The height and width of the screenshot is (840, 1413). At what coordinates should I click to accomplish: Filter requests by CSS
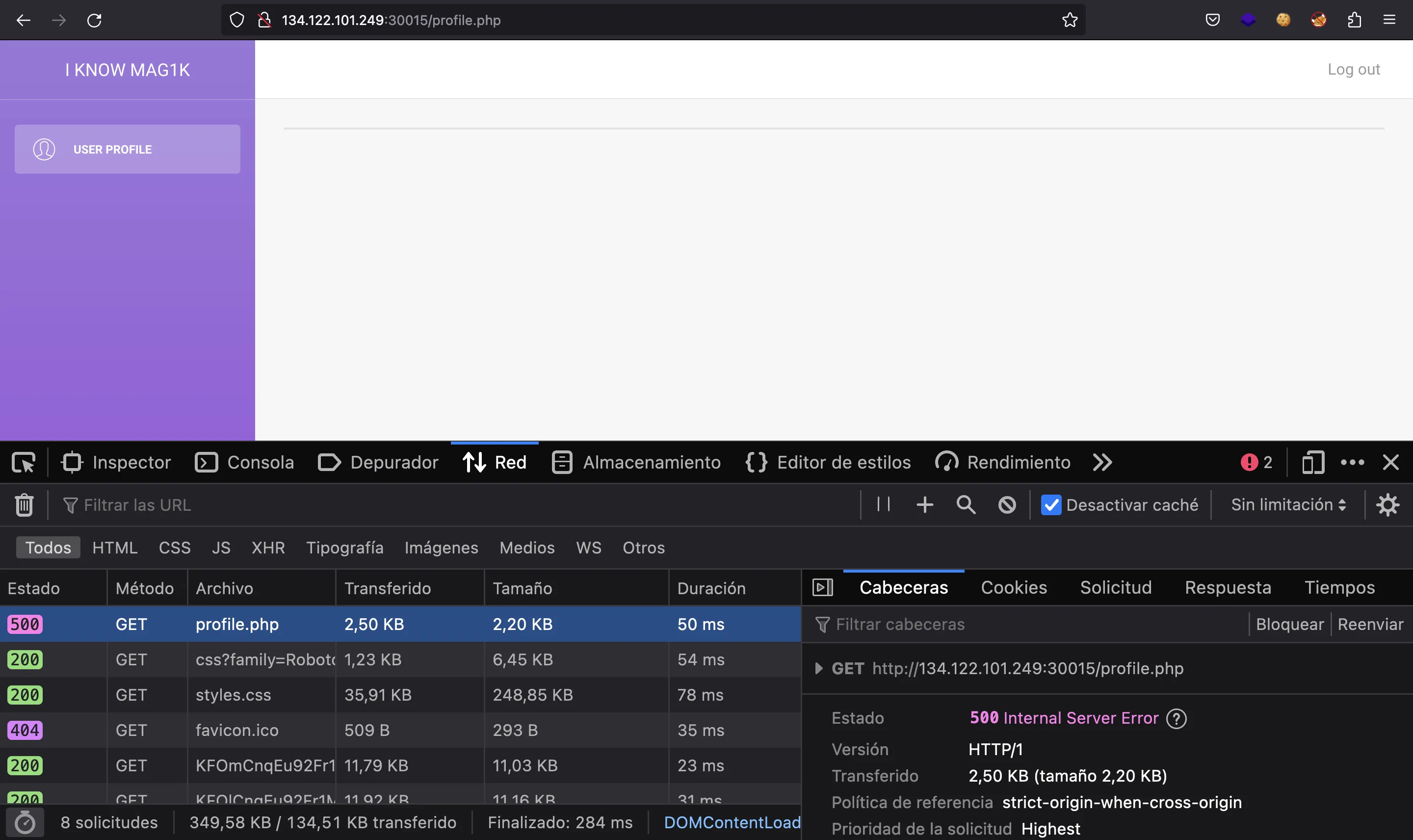(x=175, y=548)
